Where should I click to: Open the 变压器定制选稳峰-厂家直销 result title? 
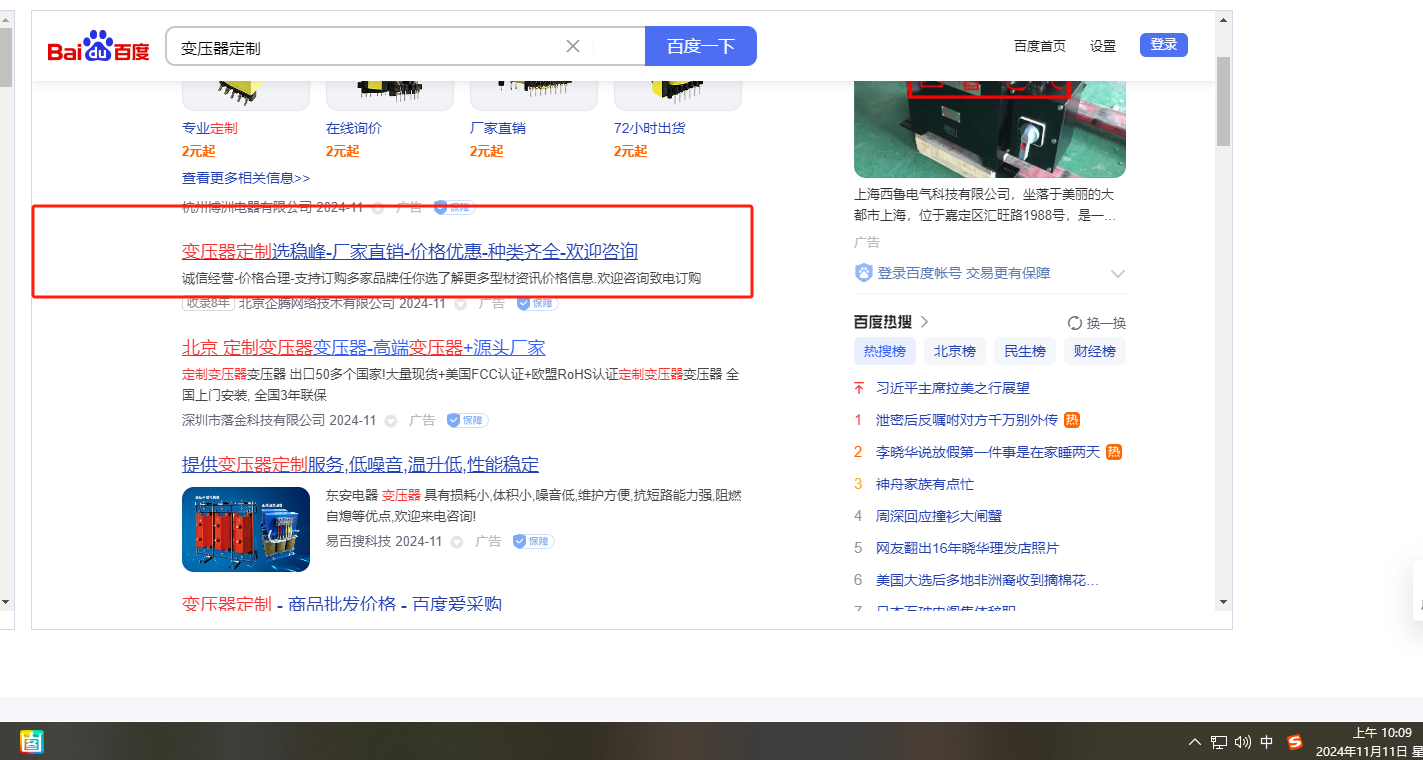tap(410, 251)
